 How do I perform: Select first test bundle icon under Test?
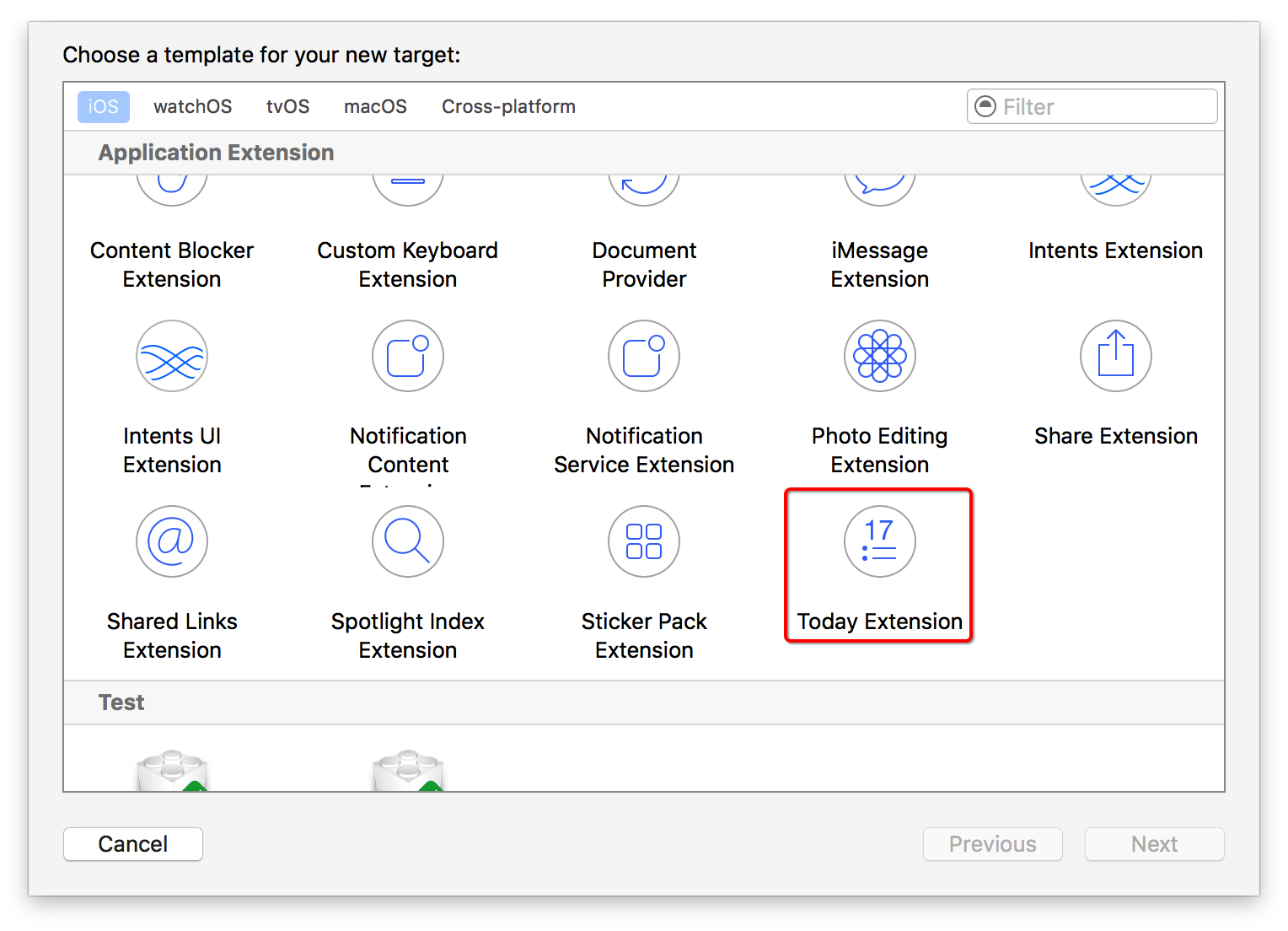click(x=172, y=771)
